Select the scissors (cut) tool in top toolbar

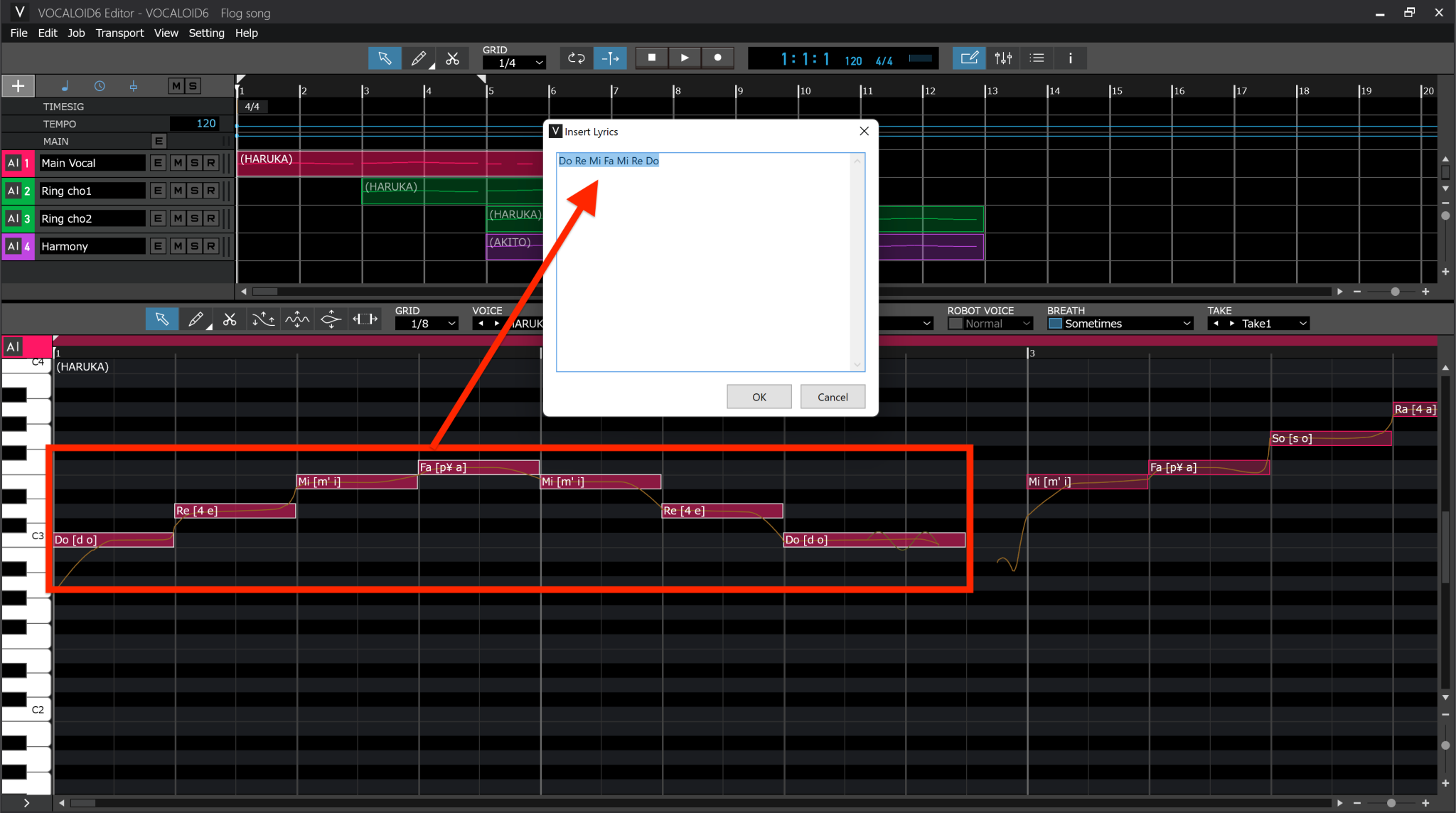[x=453, y=58]
